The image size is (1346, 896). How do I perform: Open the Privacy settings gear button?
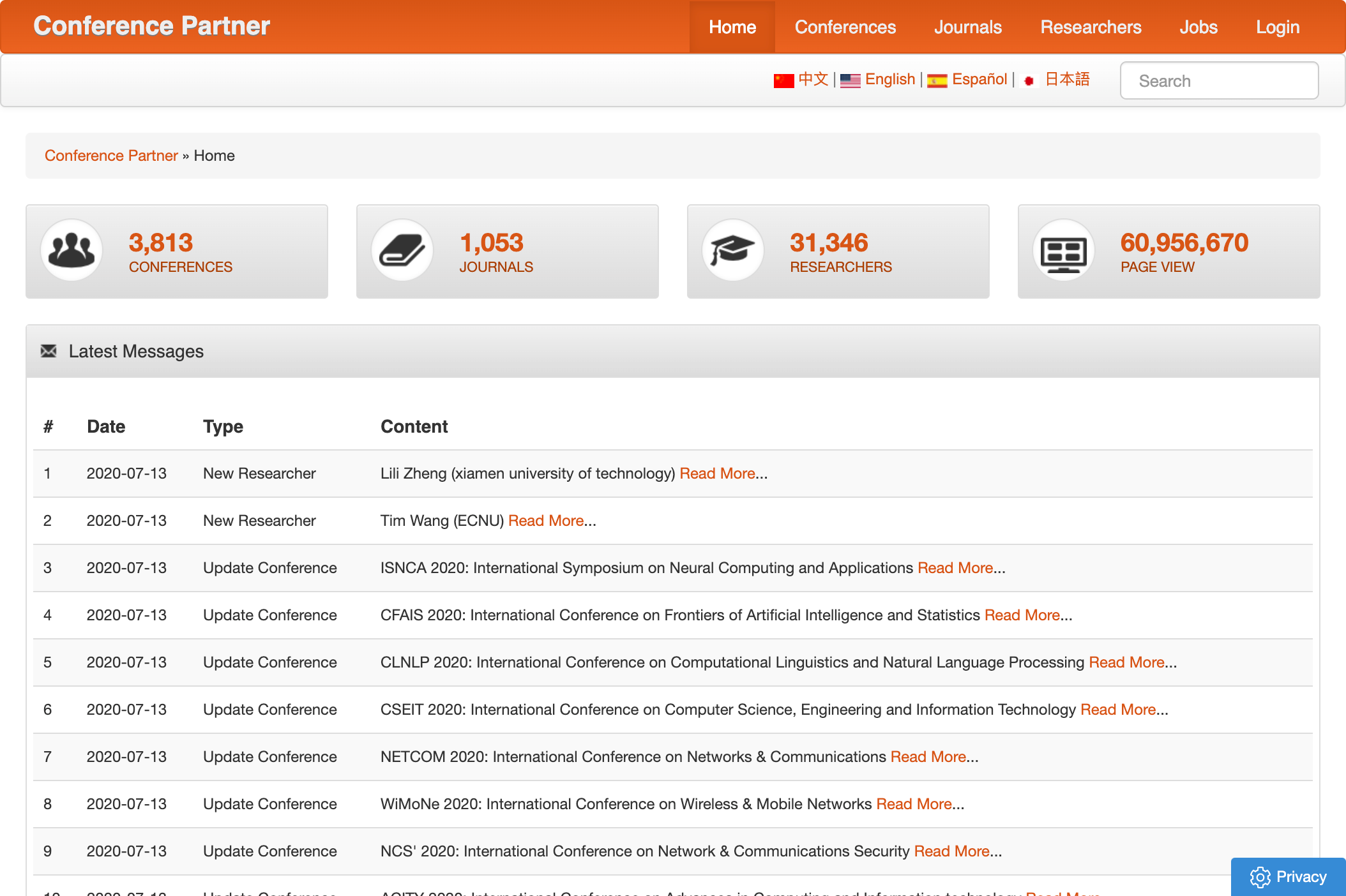[x=1288, y=877]
